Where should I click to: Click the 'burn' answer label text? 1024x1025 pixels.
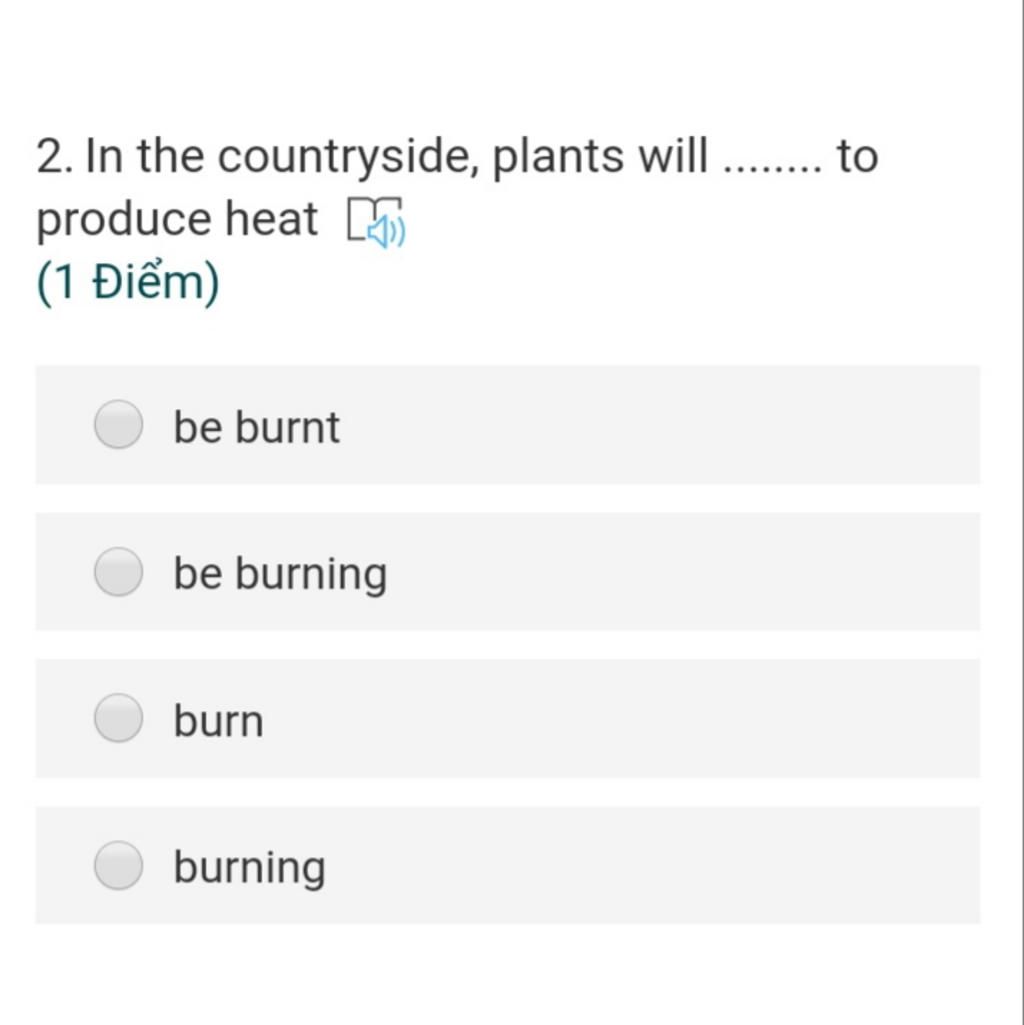pos(218,721)
